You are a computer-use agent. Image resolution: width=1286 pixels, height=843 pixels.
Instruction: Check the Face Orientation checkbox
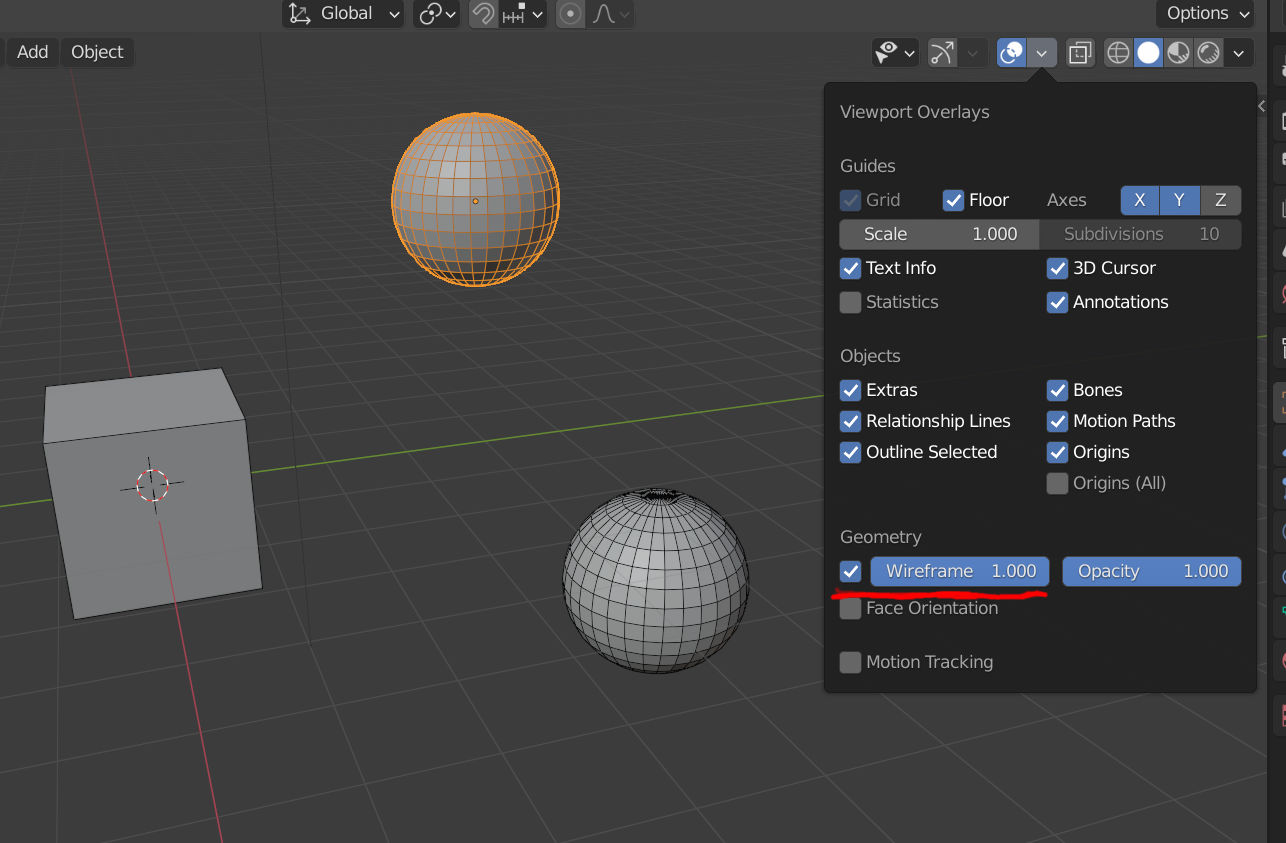click(851, 608)
